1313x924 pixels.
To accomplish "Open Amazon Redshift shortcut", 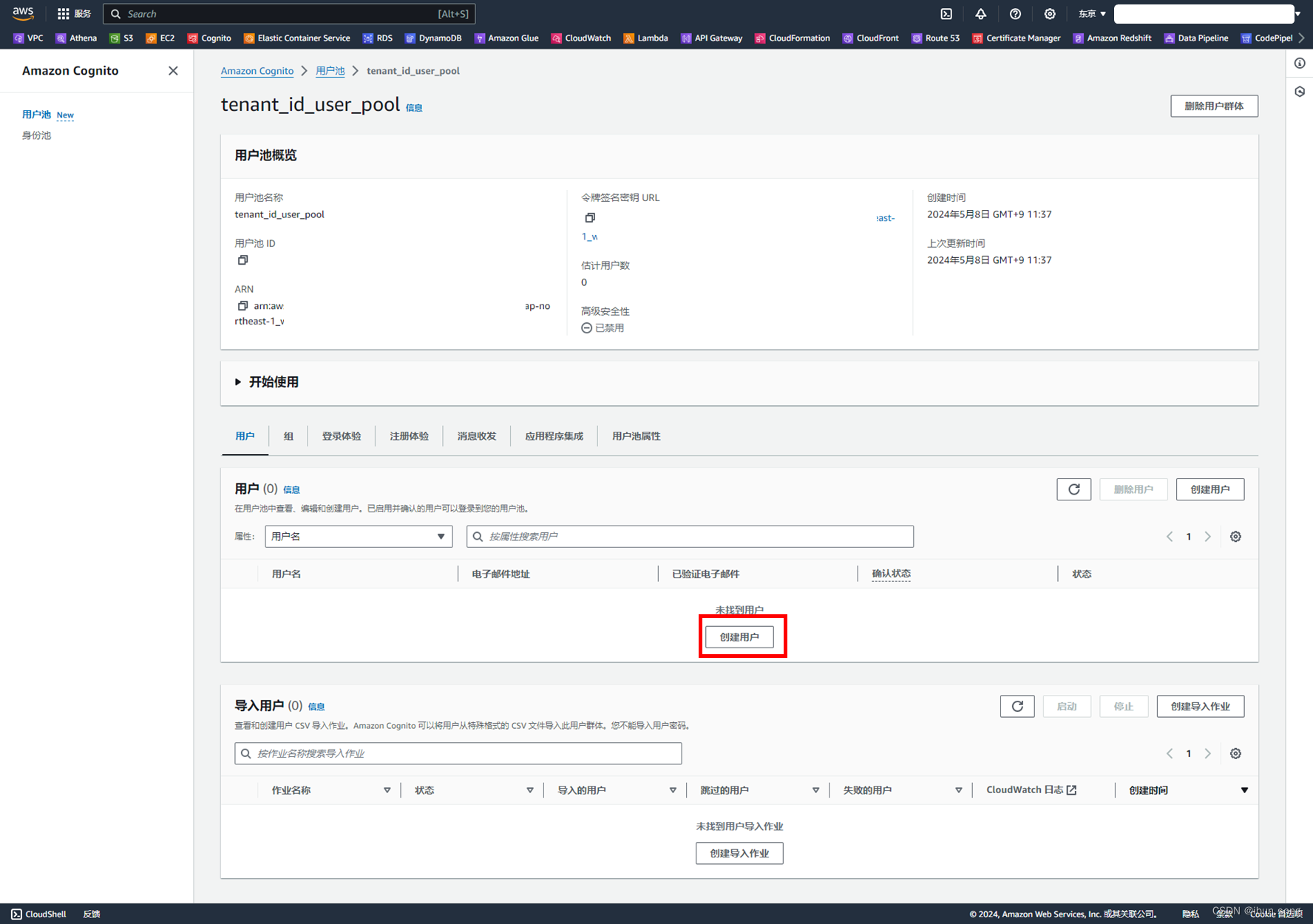I will click(x=1112, y=38).
